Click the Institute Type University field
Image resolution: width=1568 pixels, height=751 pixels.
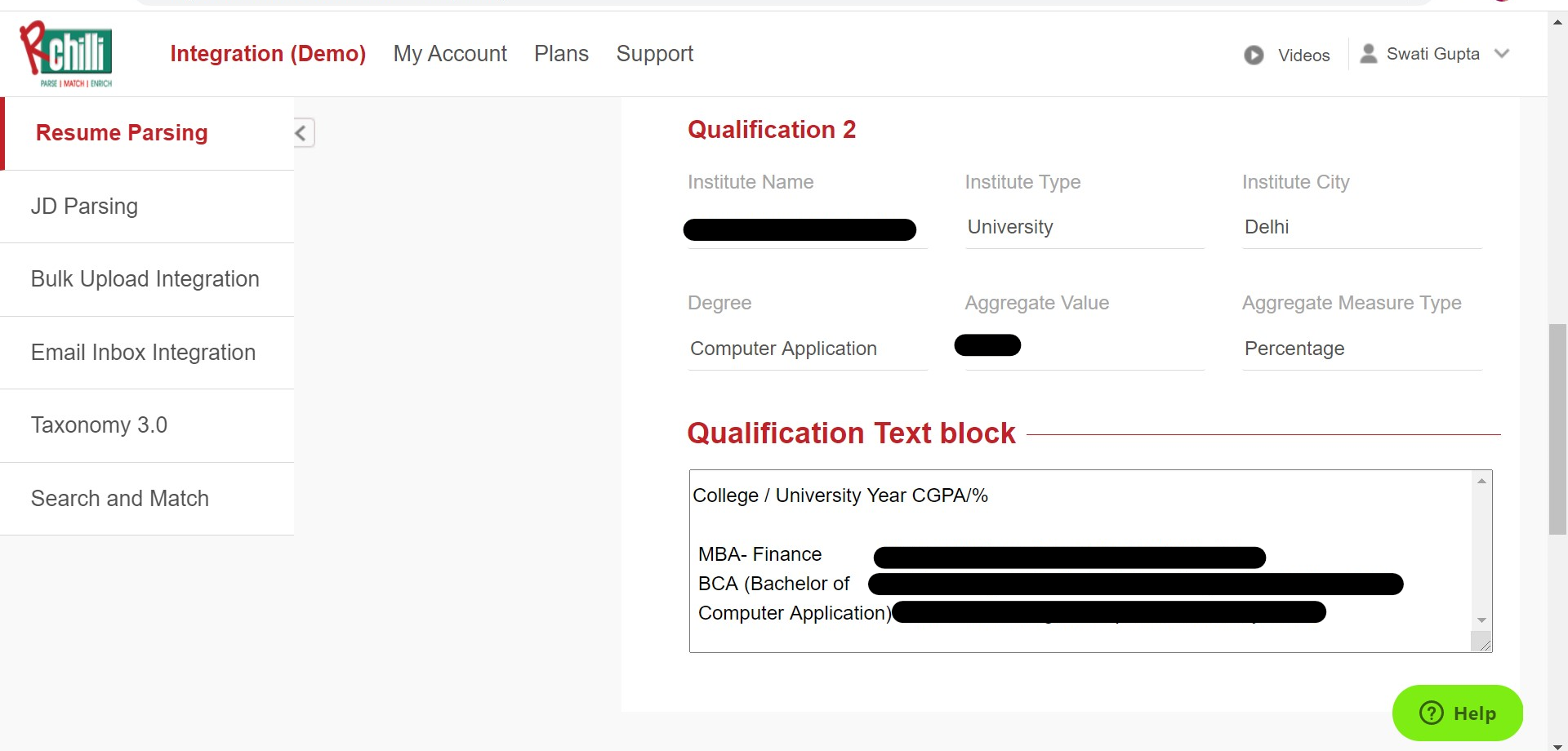[x=1085, y=227]
